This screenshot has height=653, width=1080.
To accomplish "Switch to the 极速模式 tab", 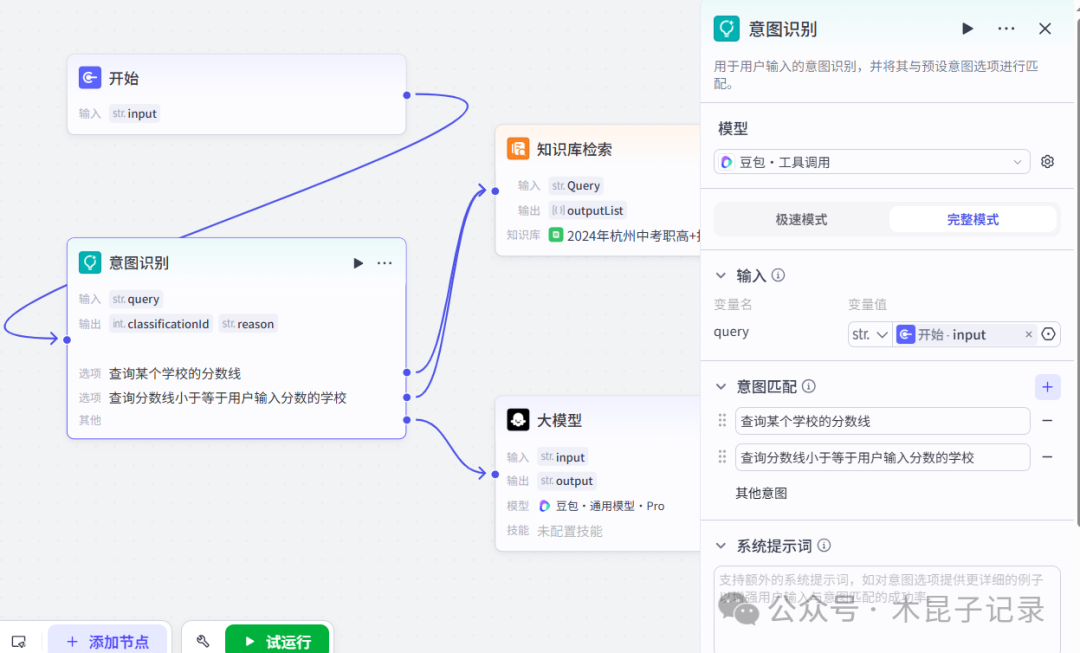I will pyautogui.click(x=800, y=219).
